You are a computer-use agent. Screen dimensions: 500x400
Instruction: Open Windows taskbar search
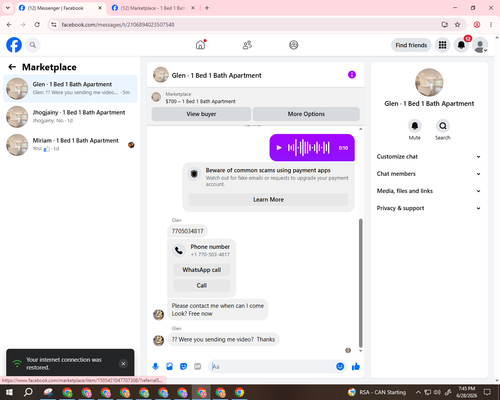coord(28,392)
